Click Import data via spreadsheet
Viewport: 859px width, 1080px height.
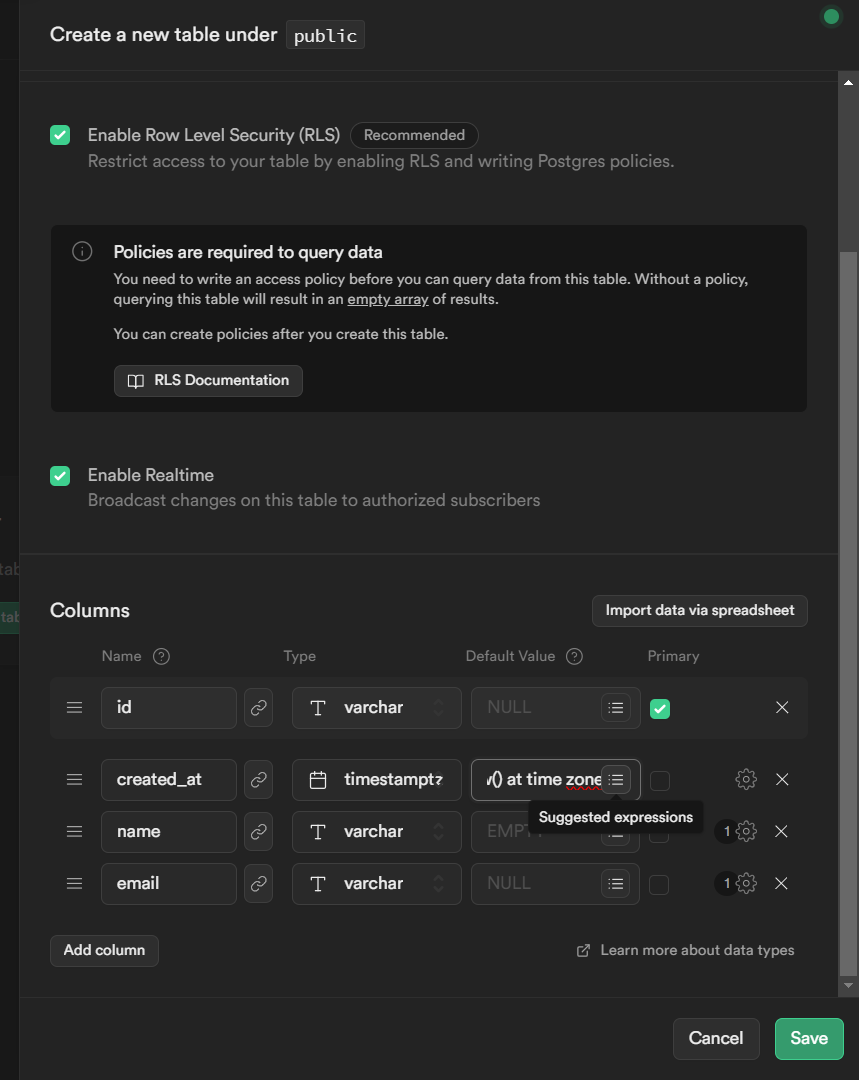699,610
